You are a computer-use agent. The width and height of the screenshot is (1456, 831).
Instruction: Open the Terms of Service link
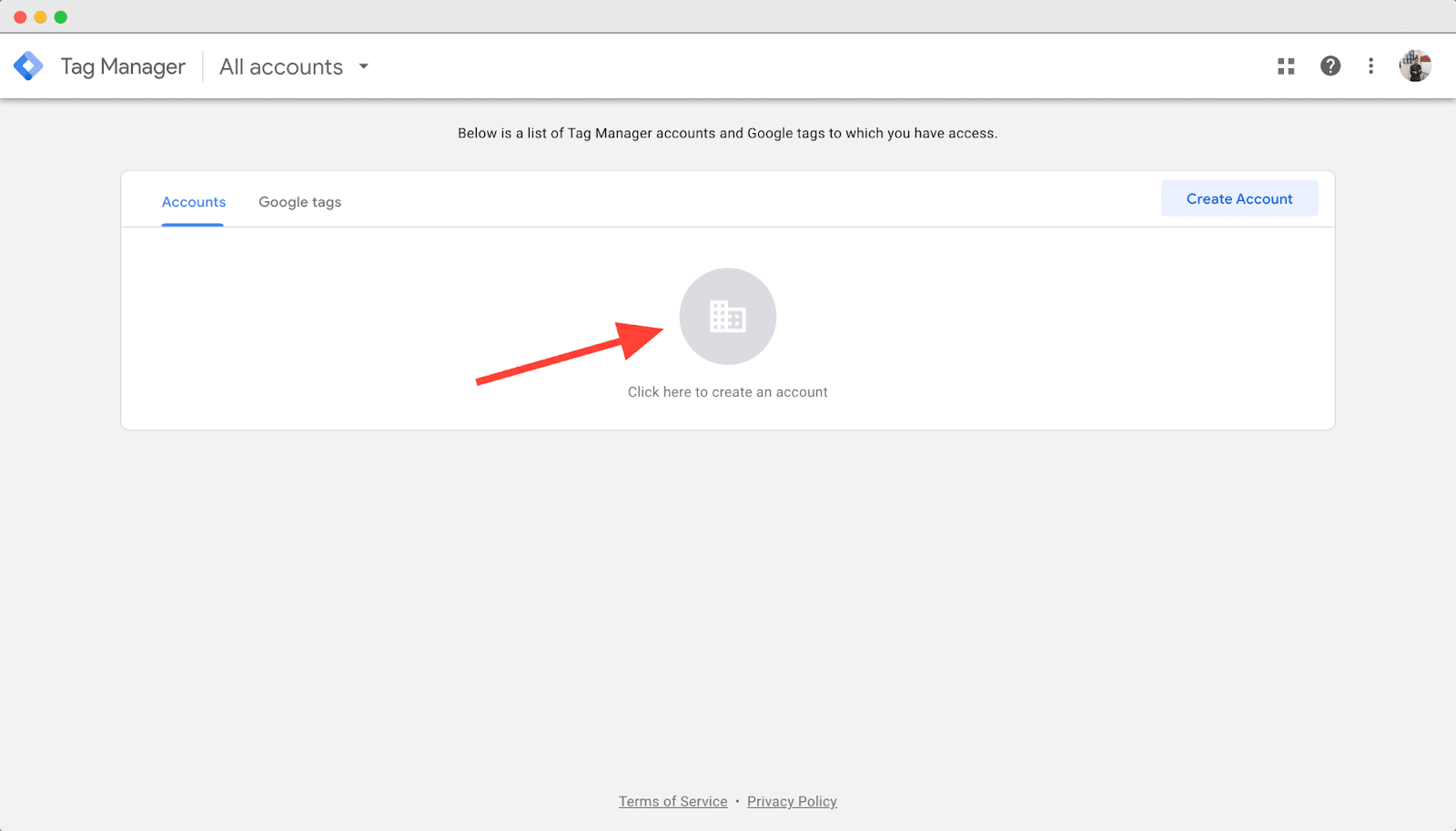673,802
